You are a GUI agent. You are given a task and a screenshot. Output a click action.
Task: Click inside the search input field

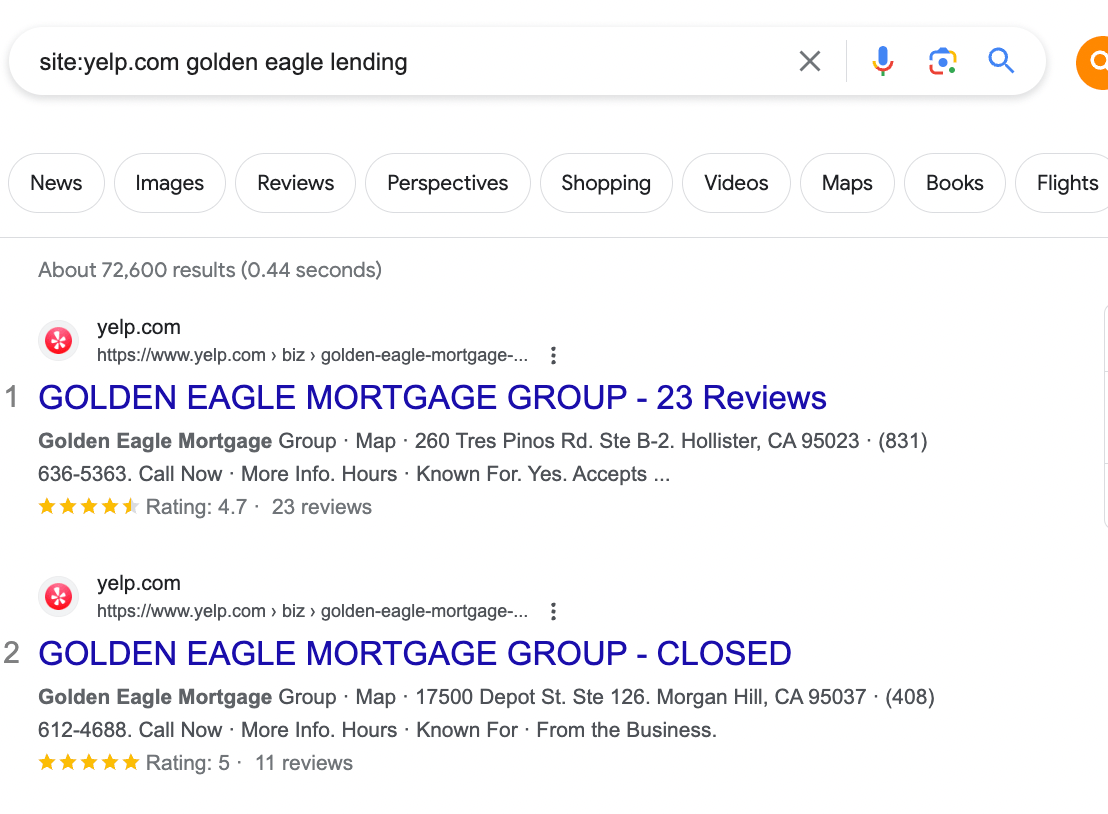click(400, 61)
